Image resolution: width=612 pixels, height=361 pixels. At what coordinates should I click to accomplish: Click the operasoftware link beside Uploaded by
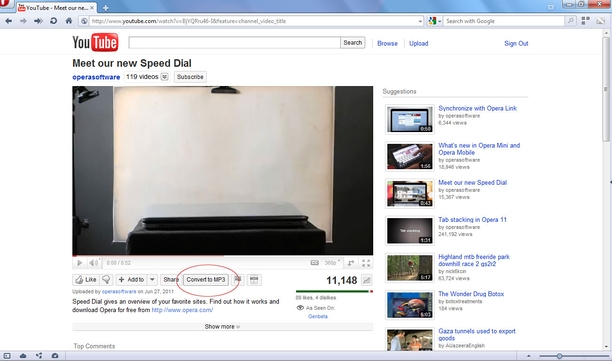coord(119,292)
